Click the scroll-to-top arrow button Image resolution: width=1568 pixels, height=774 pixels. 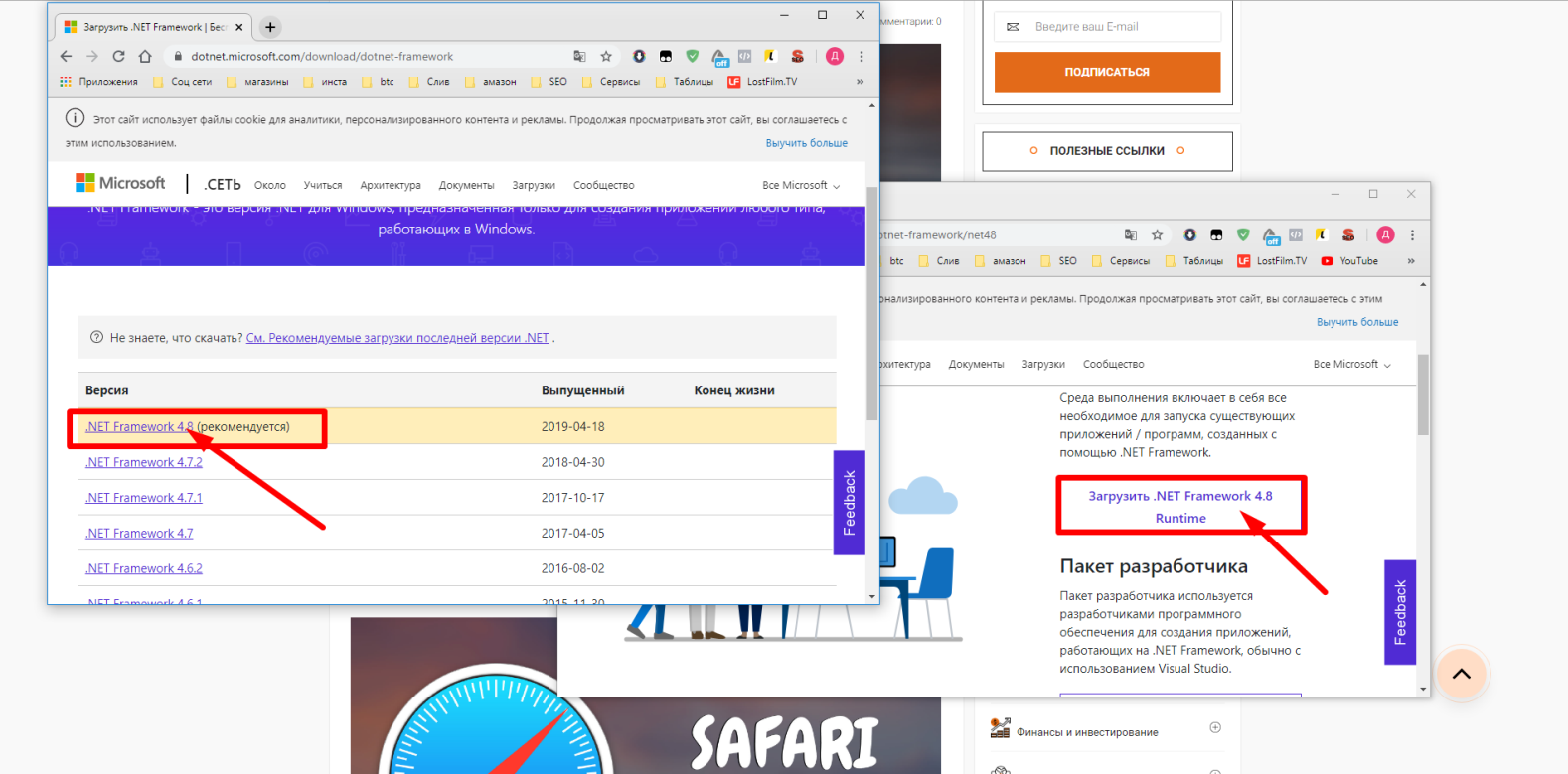click(x=1461, y=674)
